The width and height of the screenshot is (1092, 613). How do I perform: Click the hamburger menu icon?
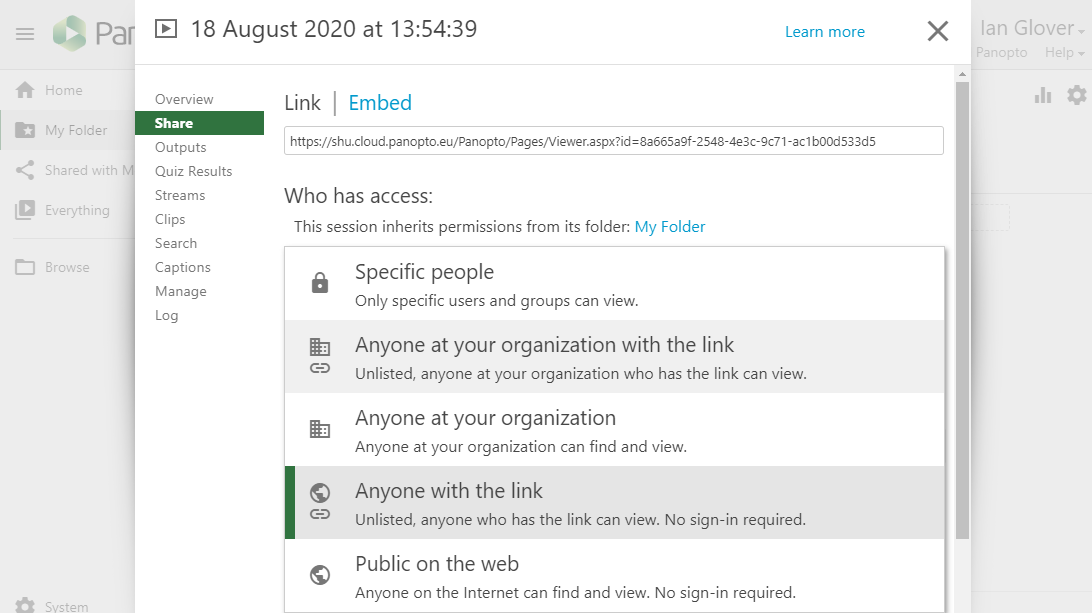[x=25, y=34]
